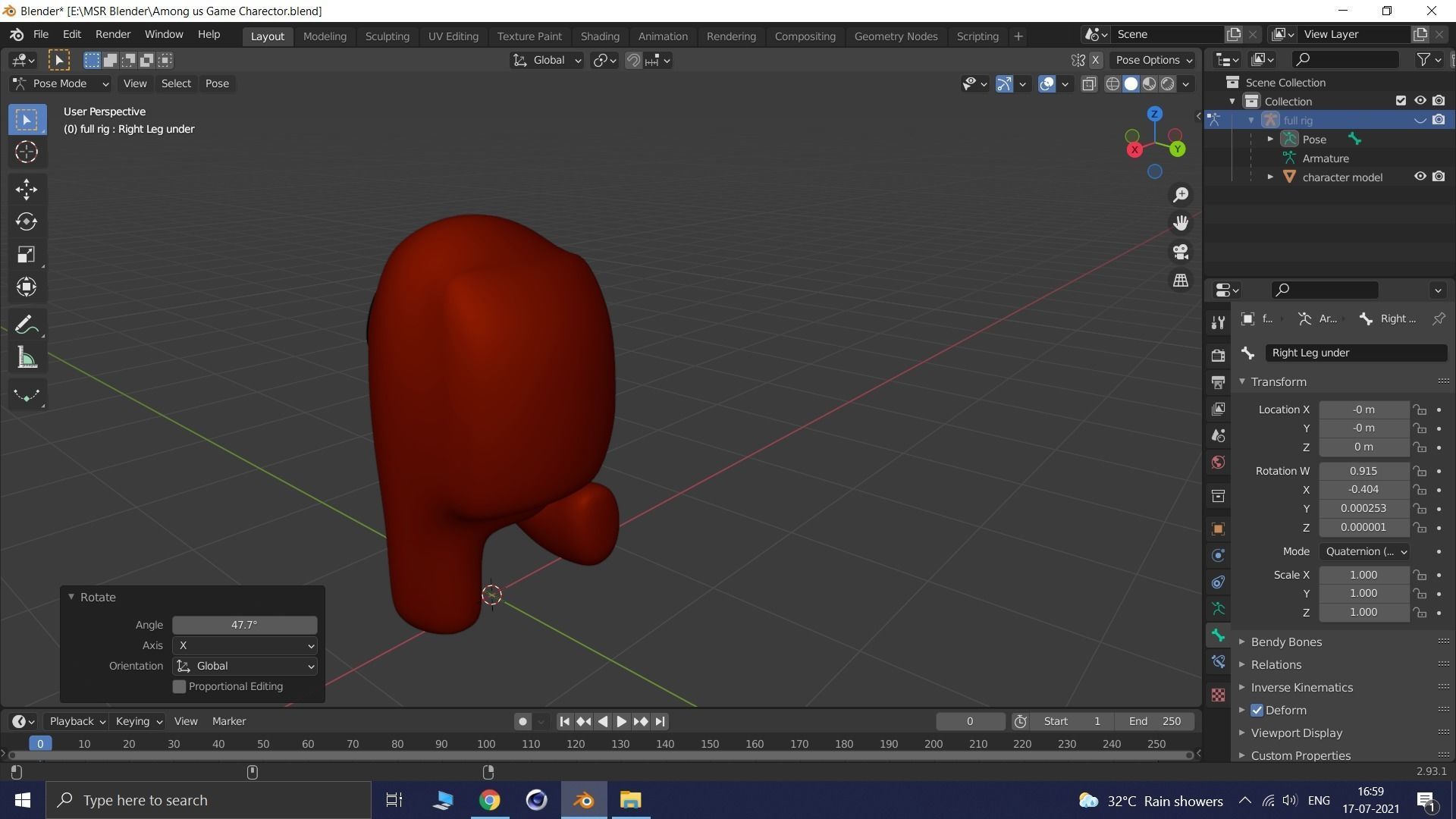Click the viewport zoom magnifier icon
The width and height of the screenshot is (1456, 819).
click(x=1181, y=195)
